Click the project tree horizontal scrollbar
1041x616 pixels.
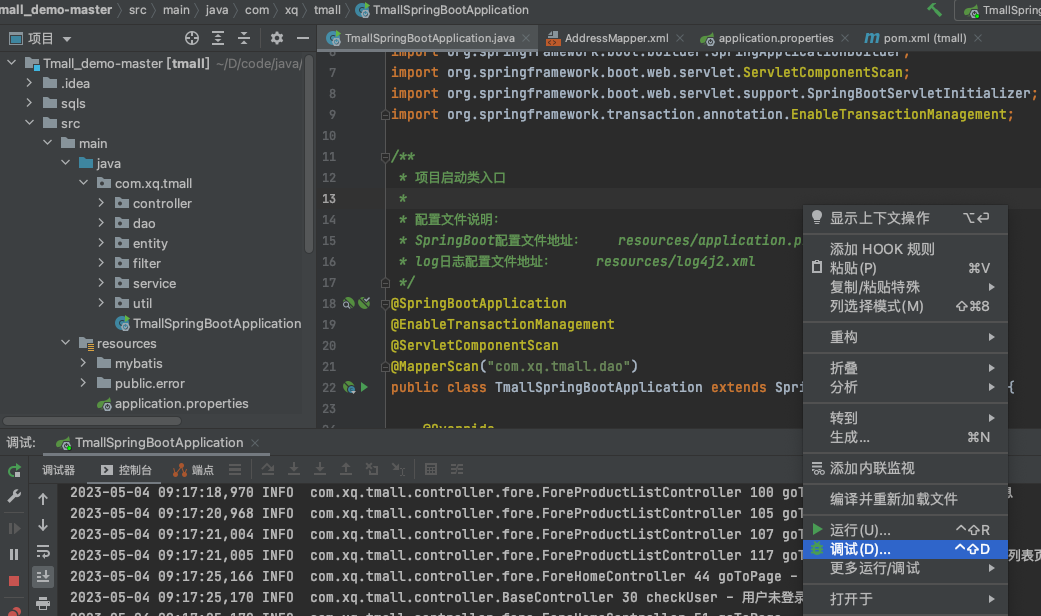click(92, 421)
